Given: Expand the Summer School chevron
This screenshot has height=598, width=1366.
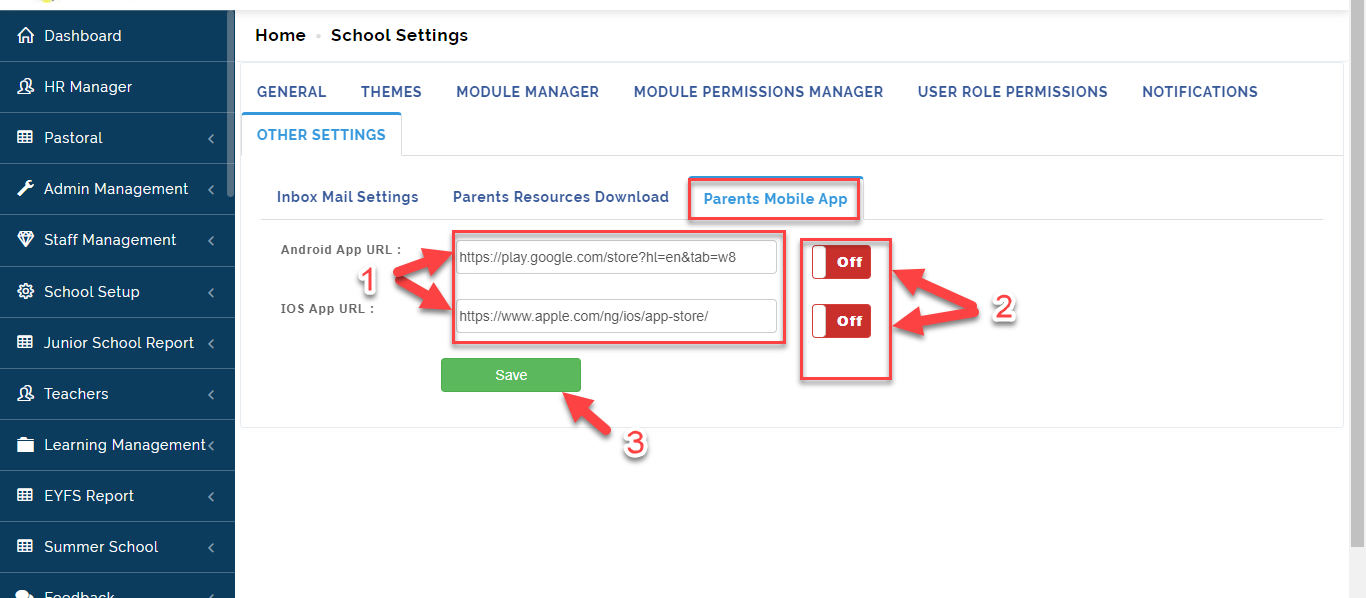Looking at the screenshot, I should tap(211, 548).
